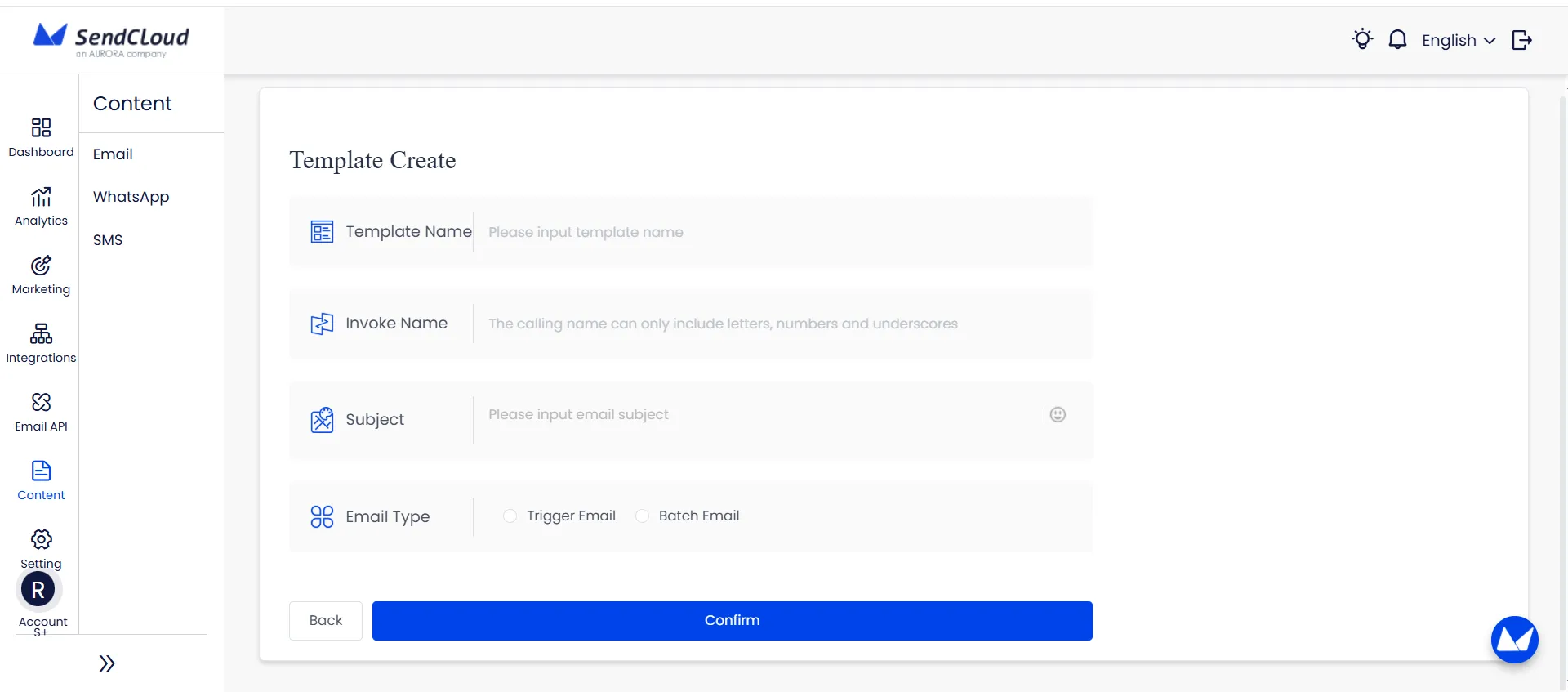Open the Setting gear icon
Viewport: 1568px width, 692px height.
[41, 540]
